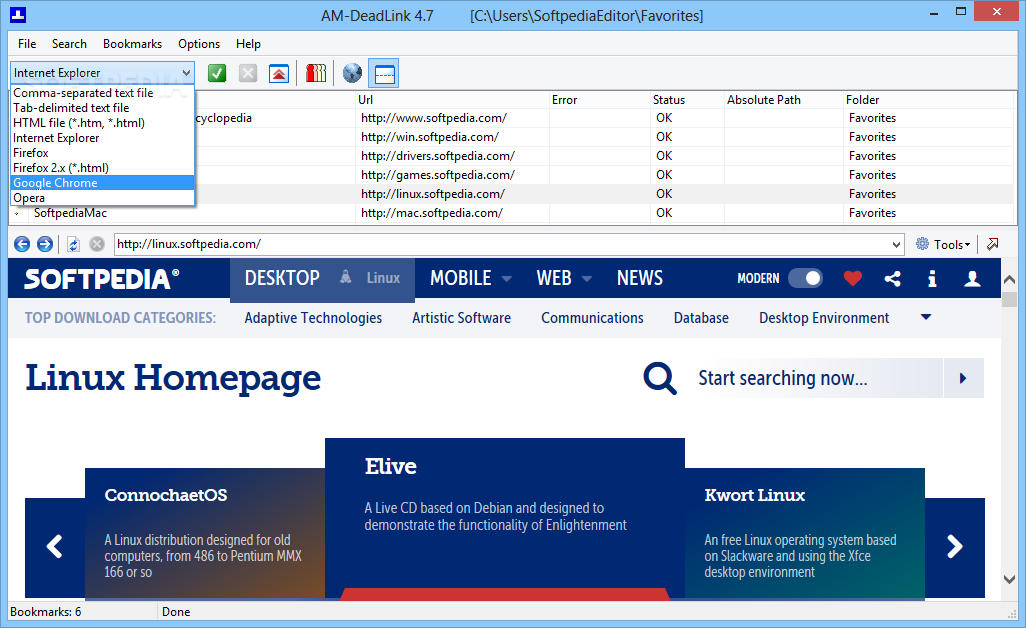Screen dimensions: 1026x628
Task: Open the Bookmarks menu
Action: 132,44
